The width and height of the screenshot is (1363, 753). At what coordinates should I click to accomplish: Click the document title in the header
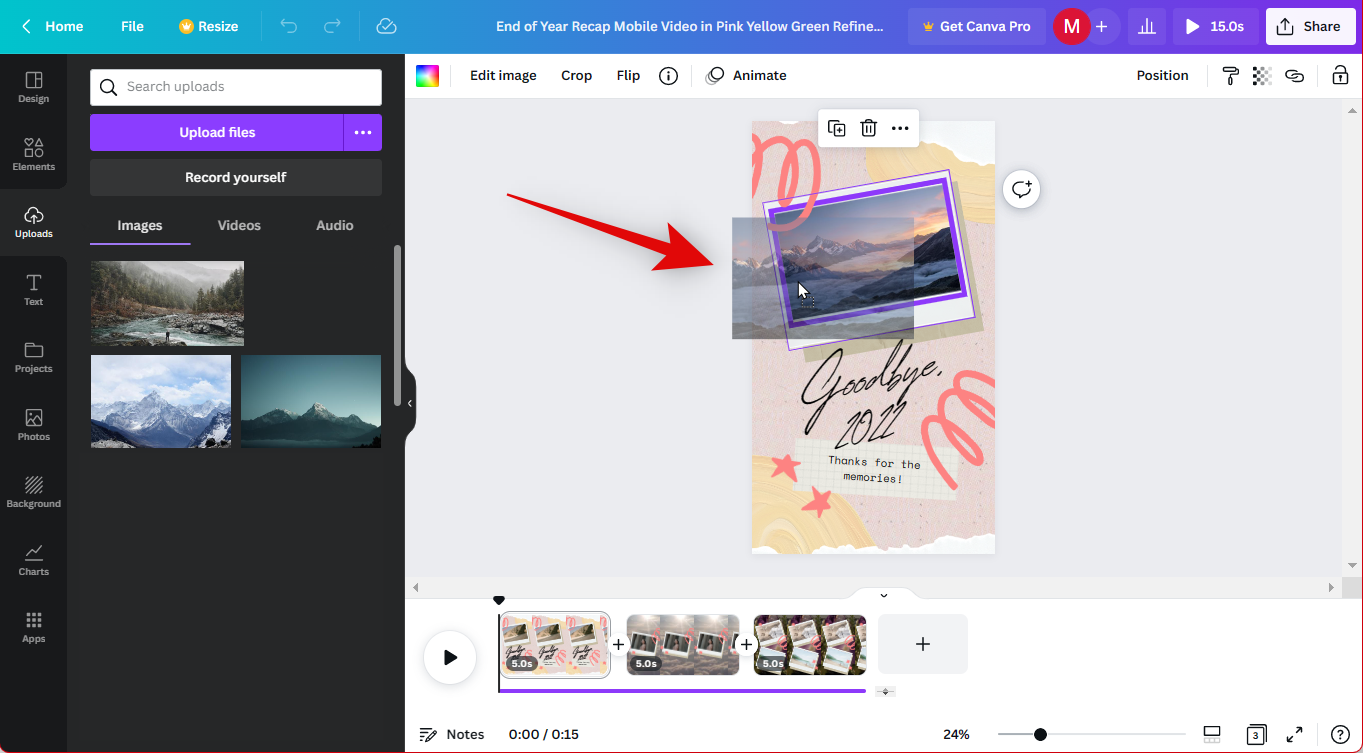pyautogui.click(x=690, y=27)
